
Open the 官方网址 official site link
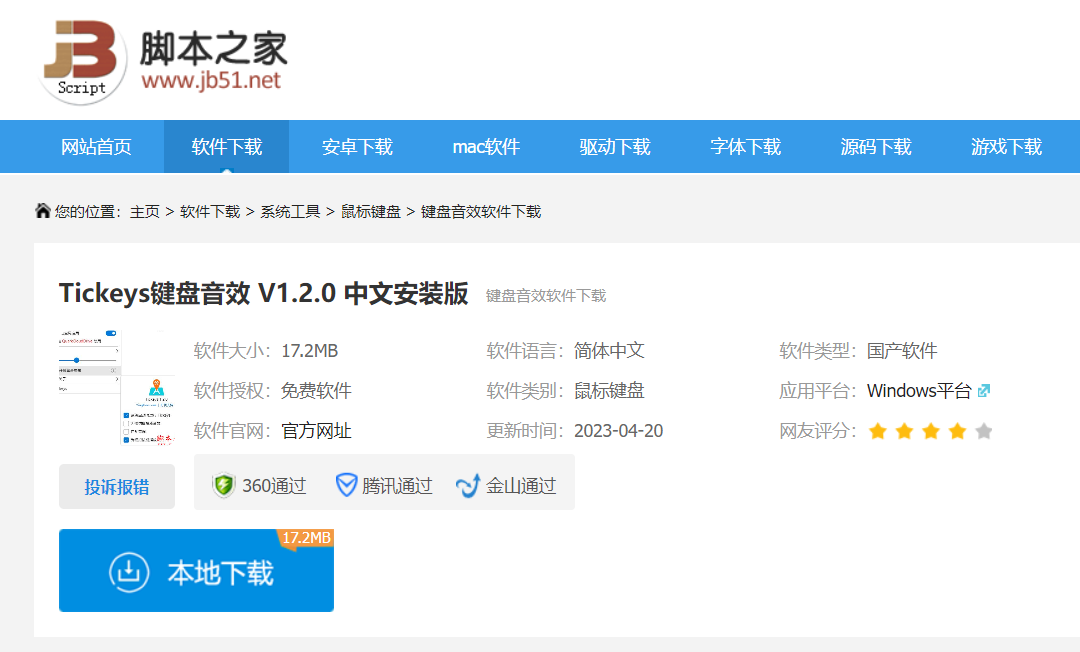click(x=316, y=431)
